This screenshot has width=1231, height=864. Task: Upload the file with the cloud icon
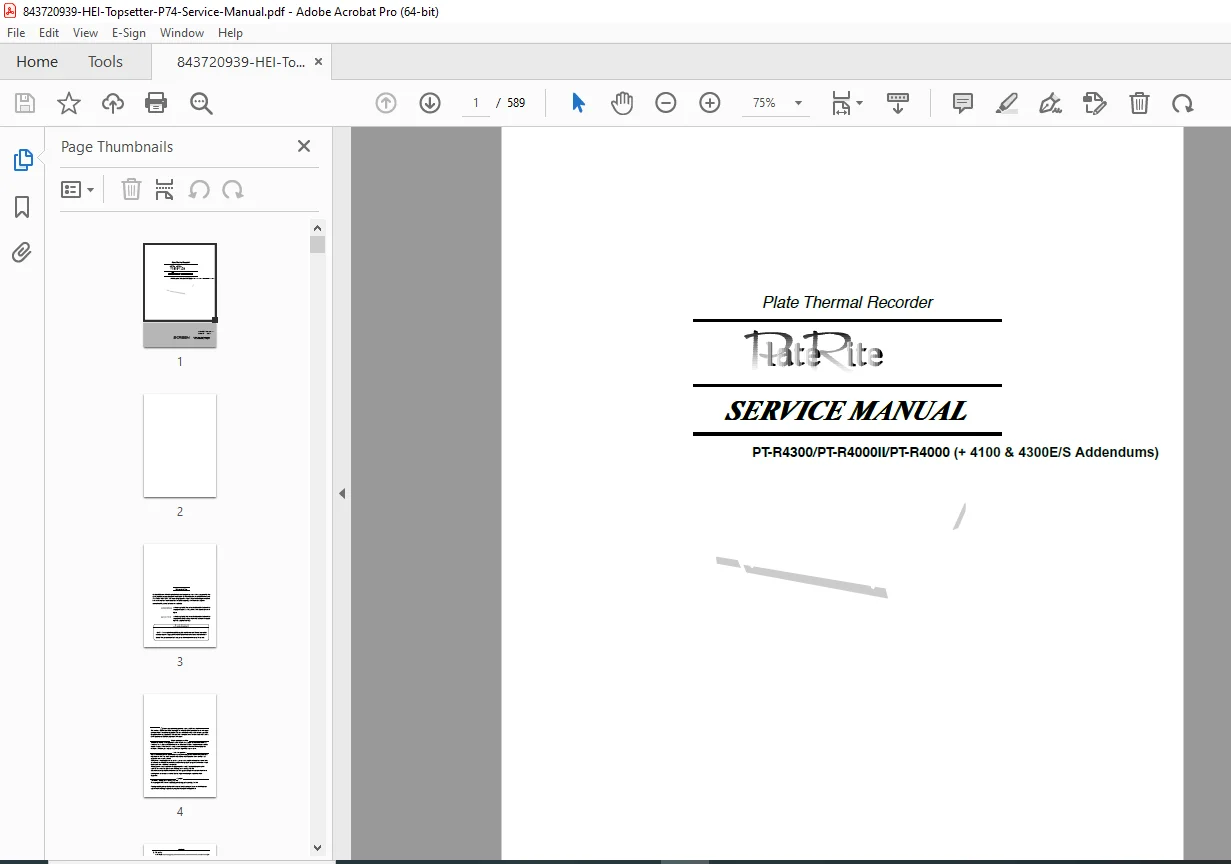click(x=113, y=103)
